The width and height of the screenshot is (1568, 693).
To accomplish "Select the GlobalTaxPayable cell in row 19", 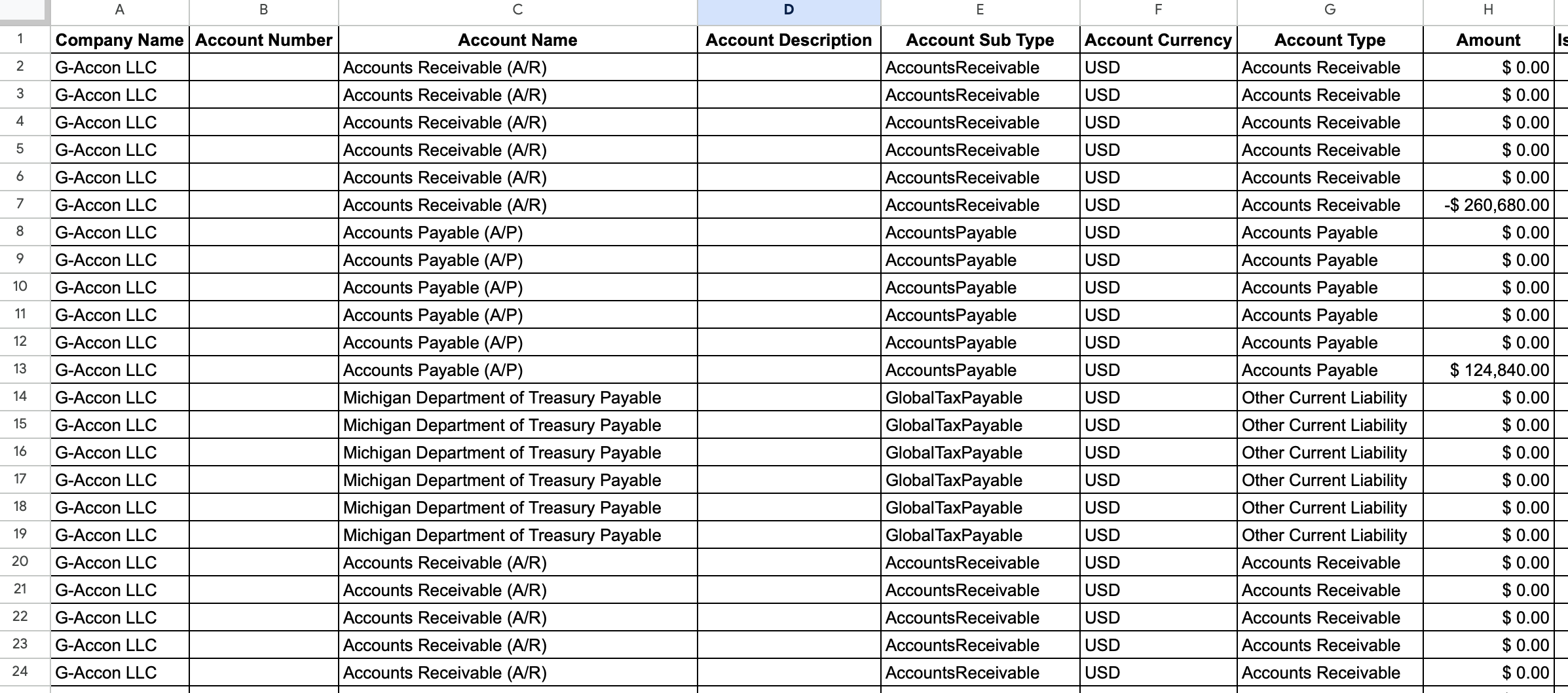I will pos(980,535).
